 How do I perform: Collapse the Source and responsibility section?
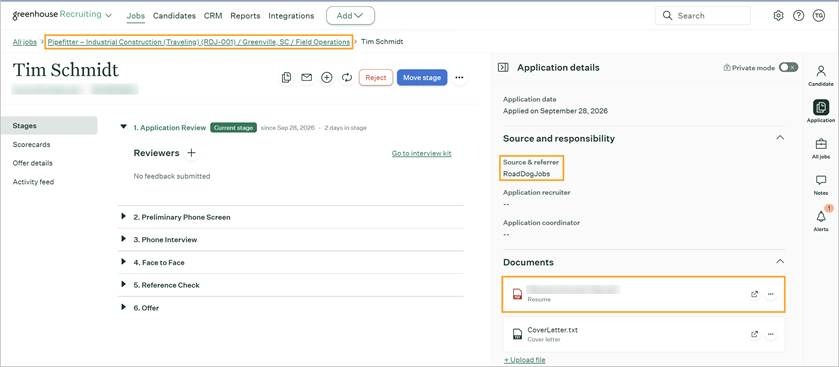point(780,138)
